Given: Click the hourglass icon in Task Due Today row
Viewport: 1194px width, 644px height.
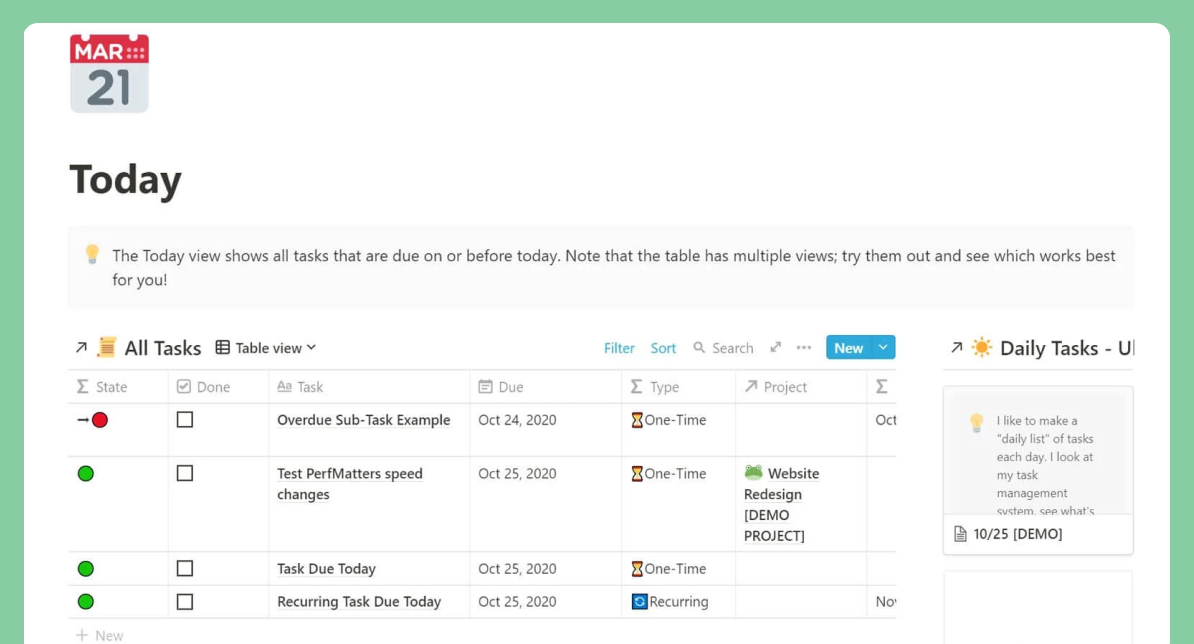Looking at the screenshot, I should (637, 569).
